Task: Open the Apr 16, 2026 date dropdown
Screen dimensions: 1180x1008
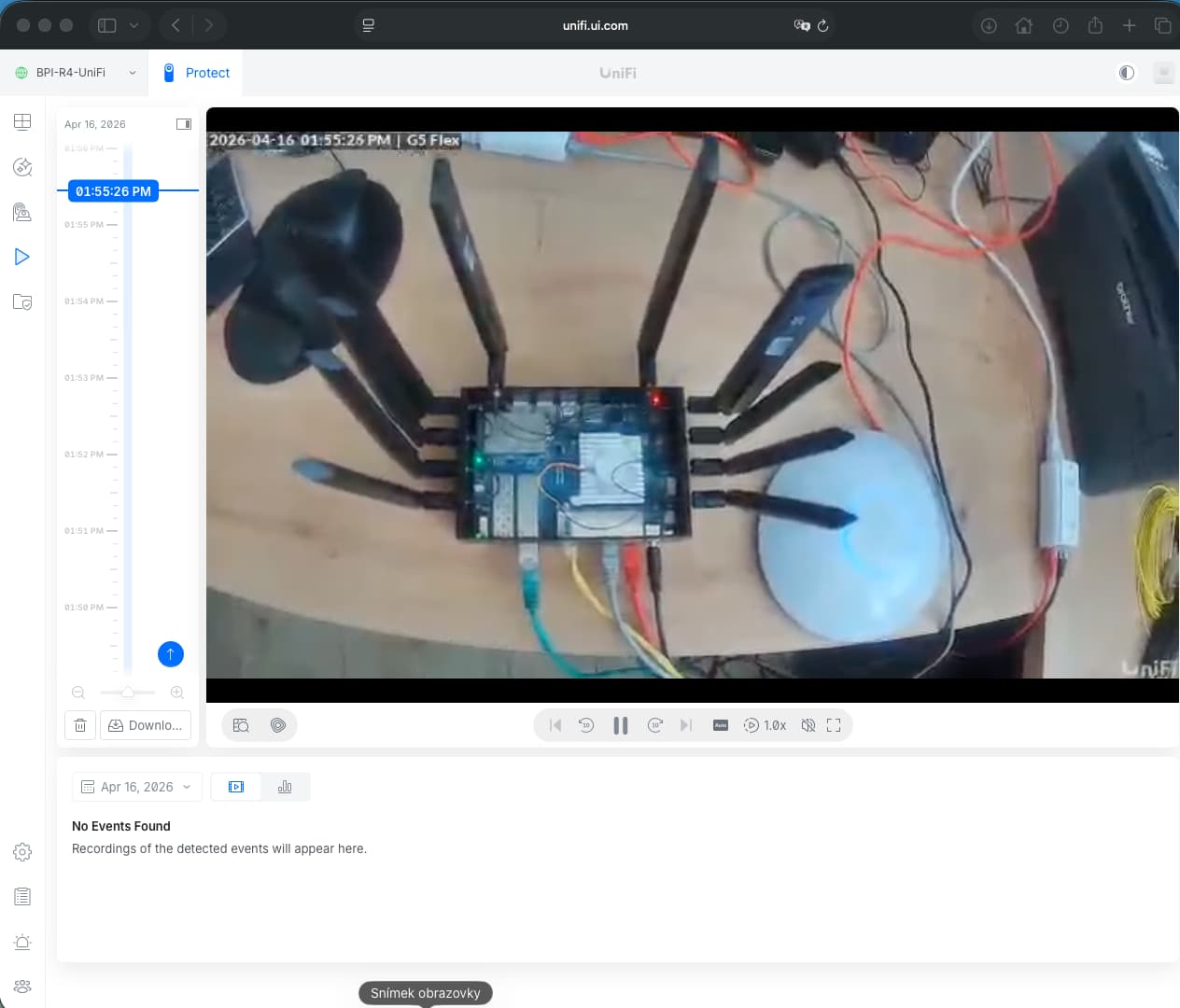Action: coord(136,787)
